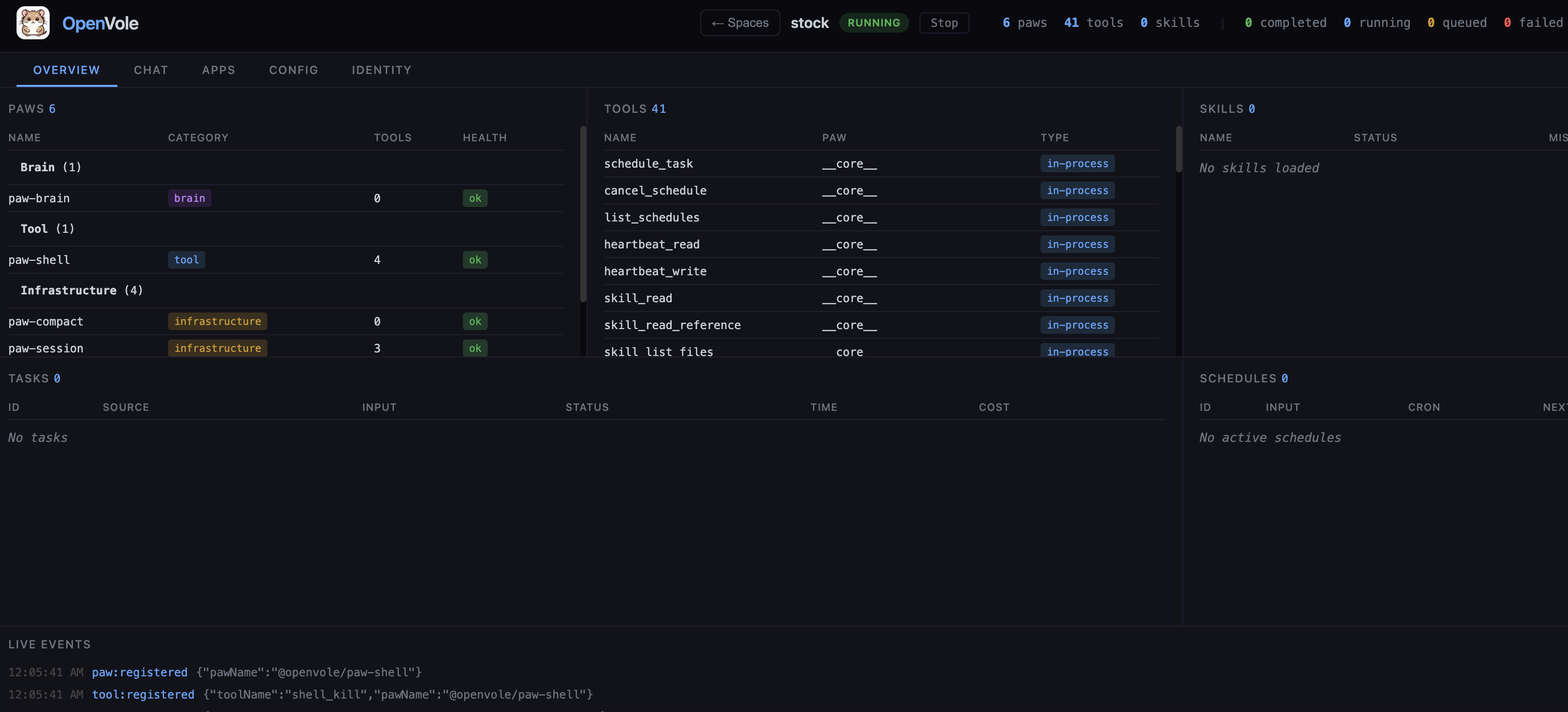The image size is (1568, 712).
Task: Click the 41 tools counter in header
Action: (x=1093, y=23)
